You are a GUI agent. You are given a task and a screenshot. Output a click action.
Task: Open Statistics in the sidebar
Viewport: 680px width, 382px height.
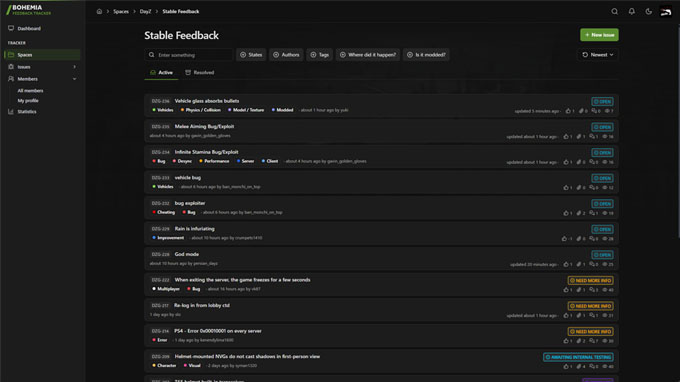[x=27, y=111]
